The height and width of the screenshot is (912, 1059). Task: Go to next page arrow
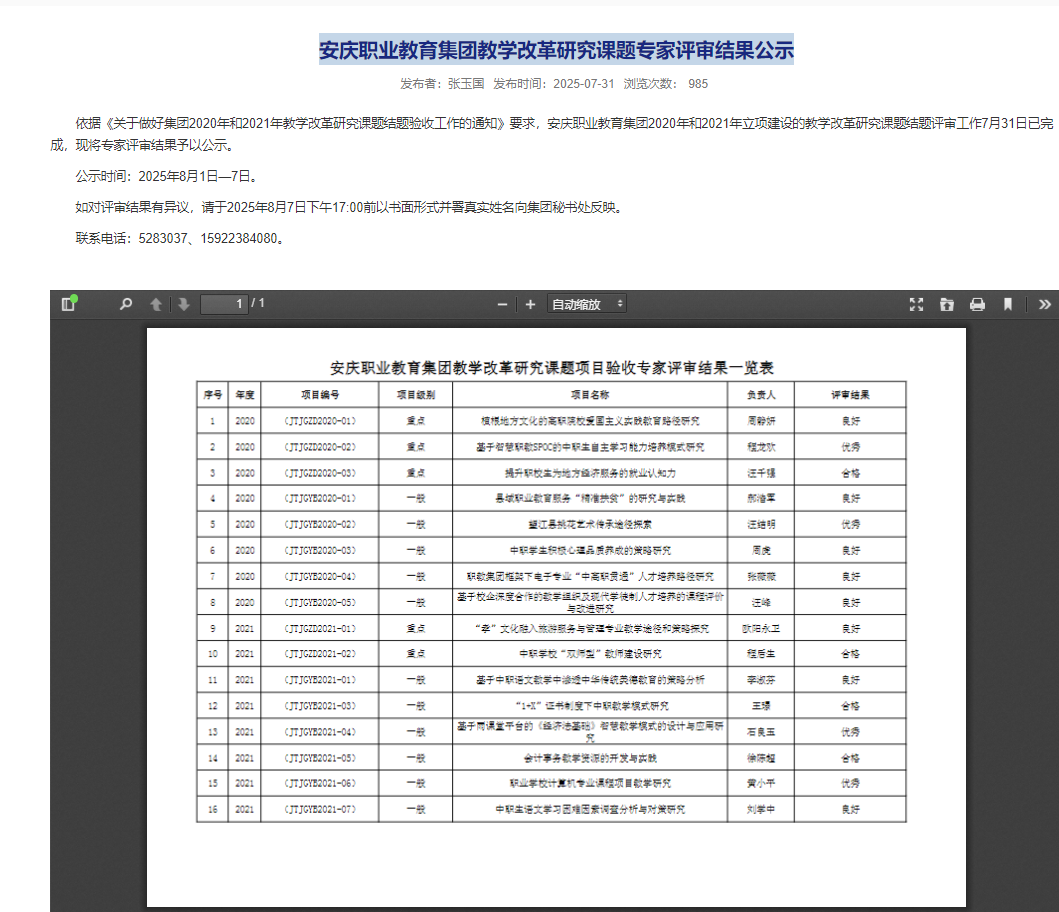[x=184, y=305]
